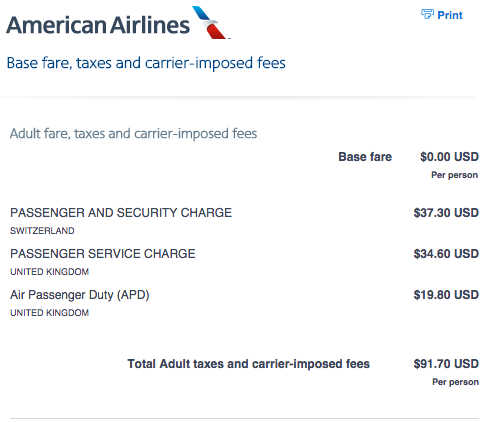Click the $19.80 USD amount
The image size is (499, 422).
[446, 295]
